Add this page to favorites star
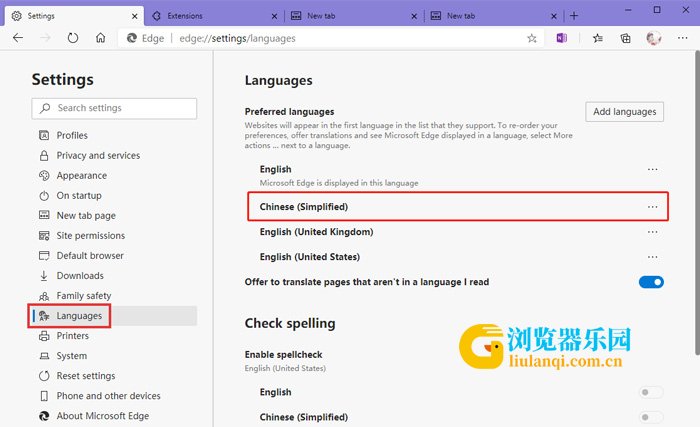The width and height of the screenshot is (700, 427). click(x=532, y=38)
